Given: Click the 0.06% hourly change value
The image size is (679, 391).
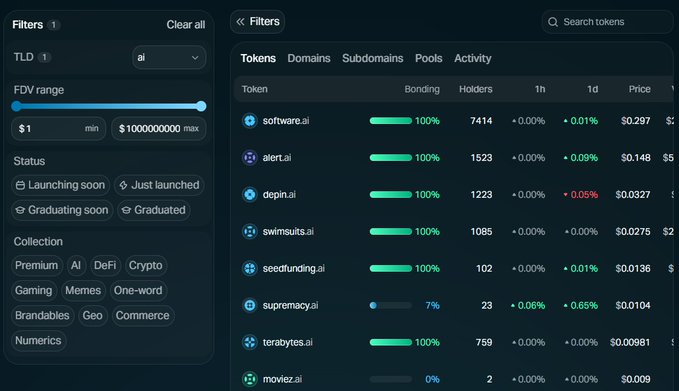Looking at the screenshot, I should point(528,306).
